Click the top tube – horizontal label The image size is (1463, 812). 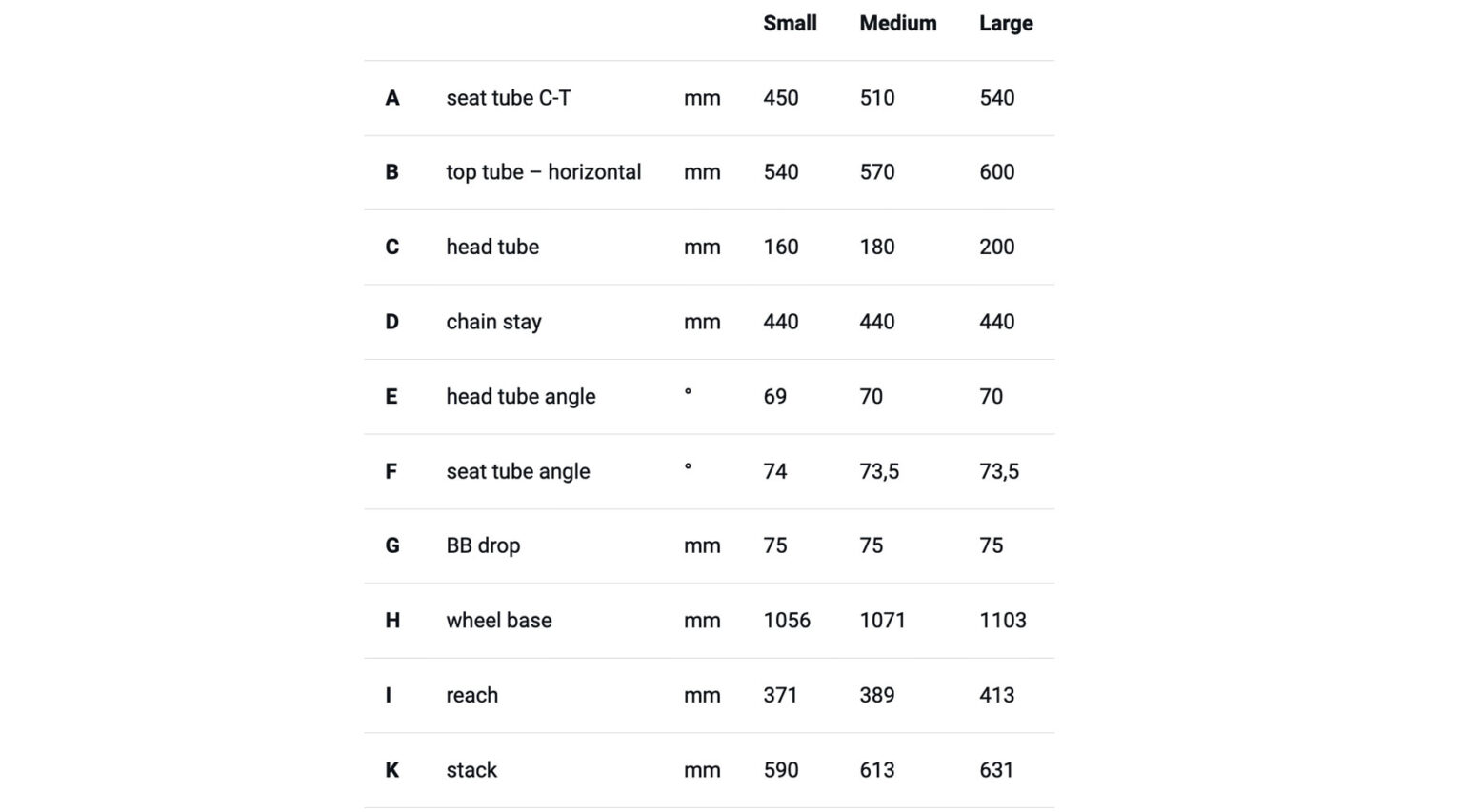pos(543,172)
